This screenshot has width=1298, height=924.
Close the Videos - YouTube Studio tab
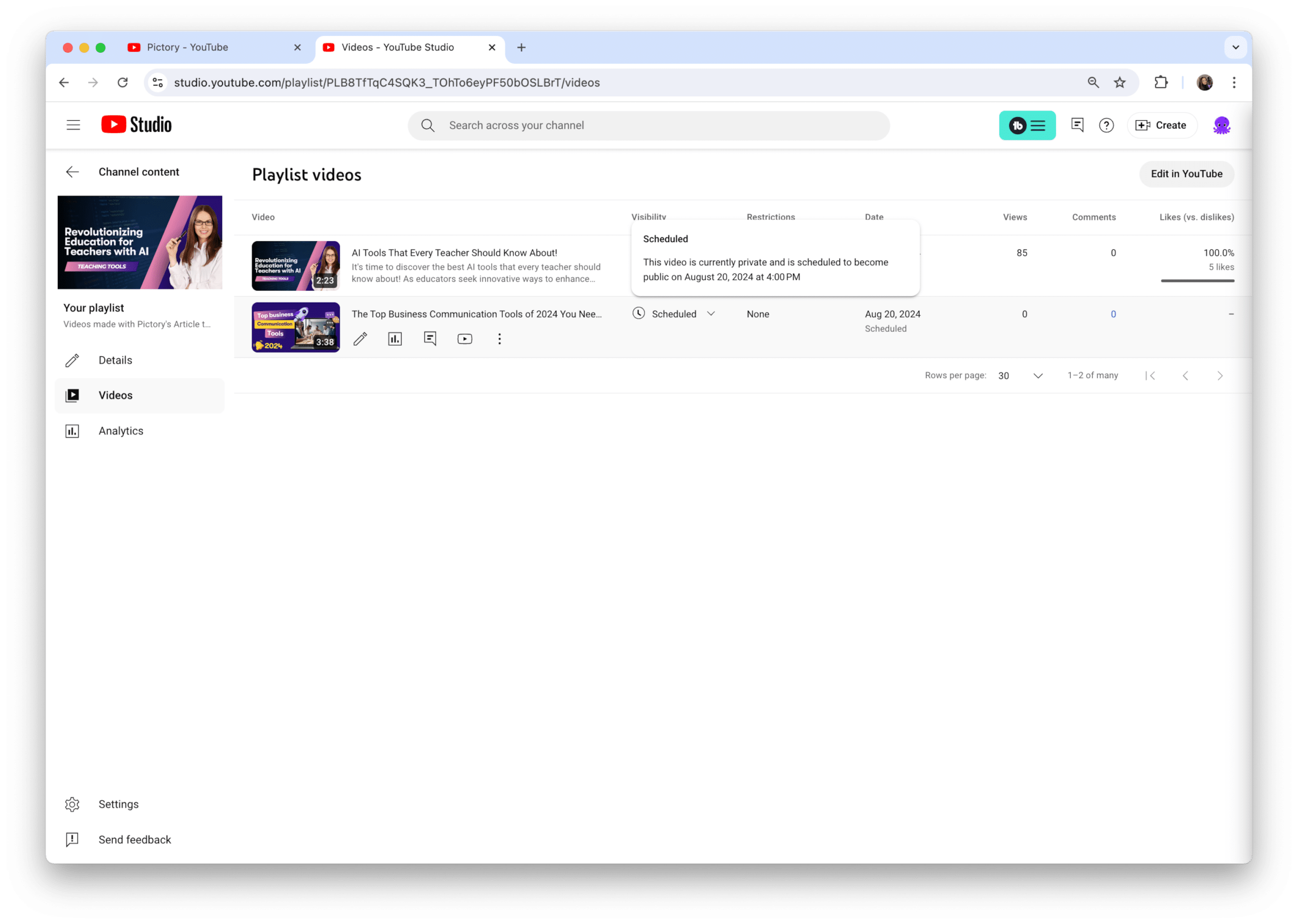pyautogui.click(x=492, y=48)
